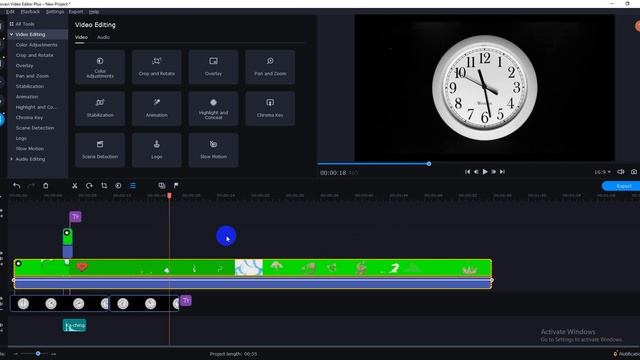Select the upper purple title clip

76,217
